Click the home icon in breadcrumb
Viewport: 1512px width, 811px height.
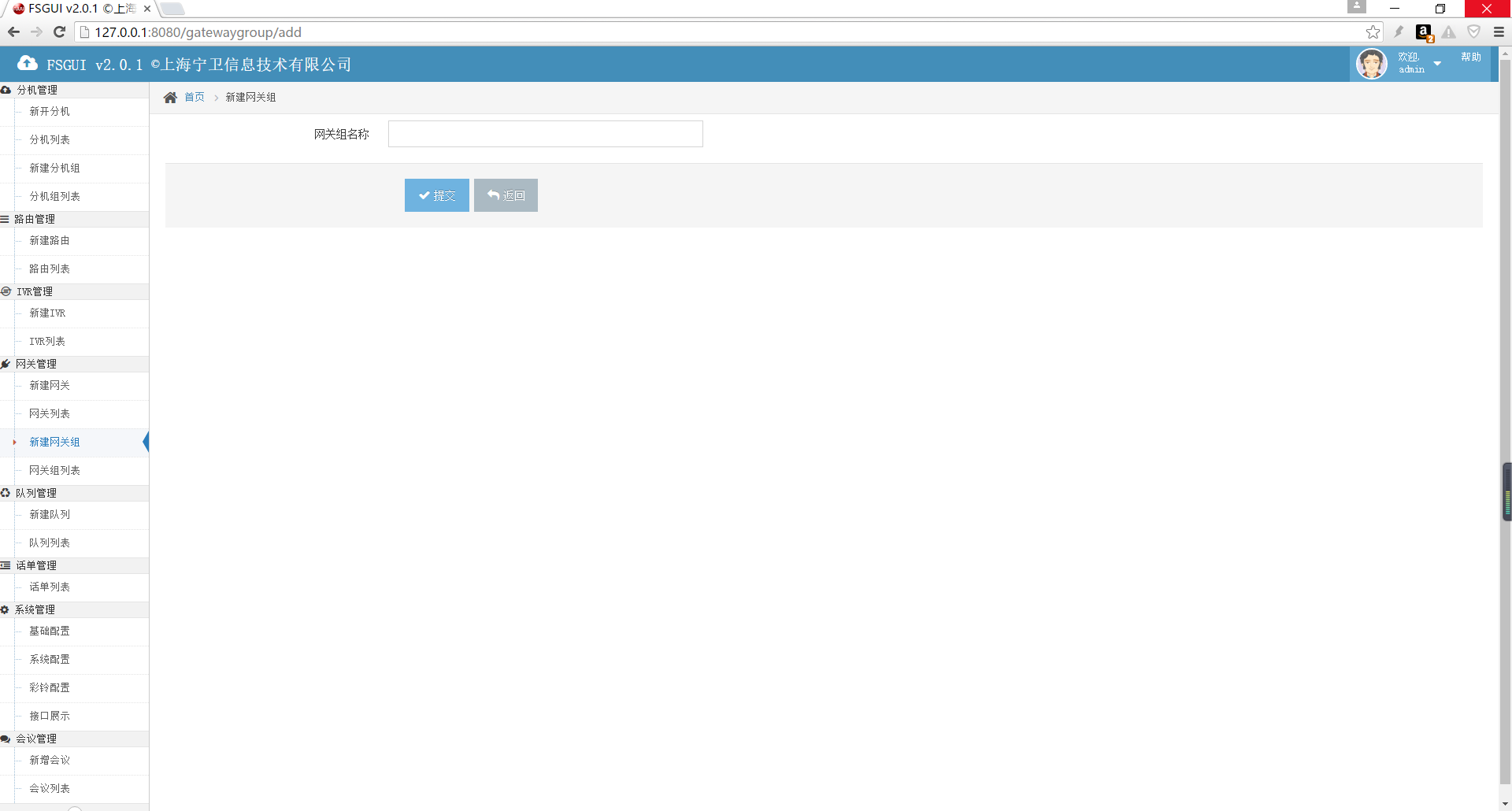pyautogui.click(x=170, y=98)
